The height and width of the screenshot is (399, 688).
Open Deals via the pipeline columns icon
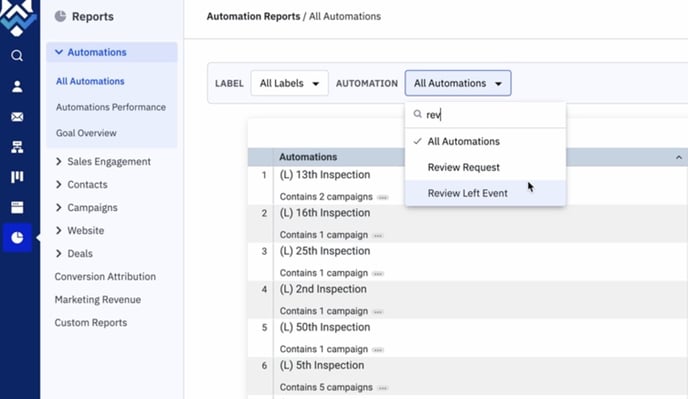tap(17, 177)
